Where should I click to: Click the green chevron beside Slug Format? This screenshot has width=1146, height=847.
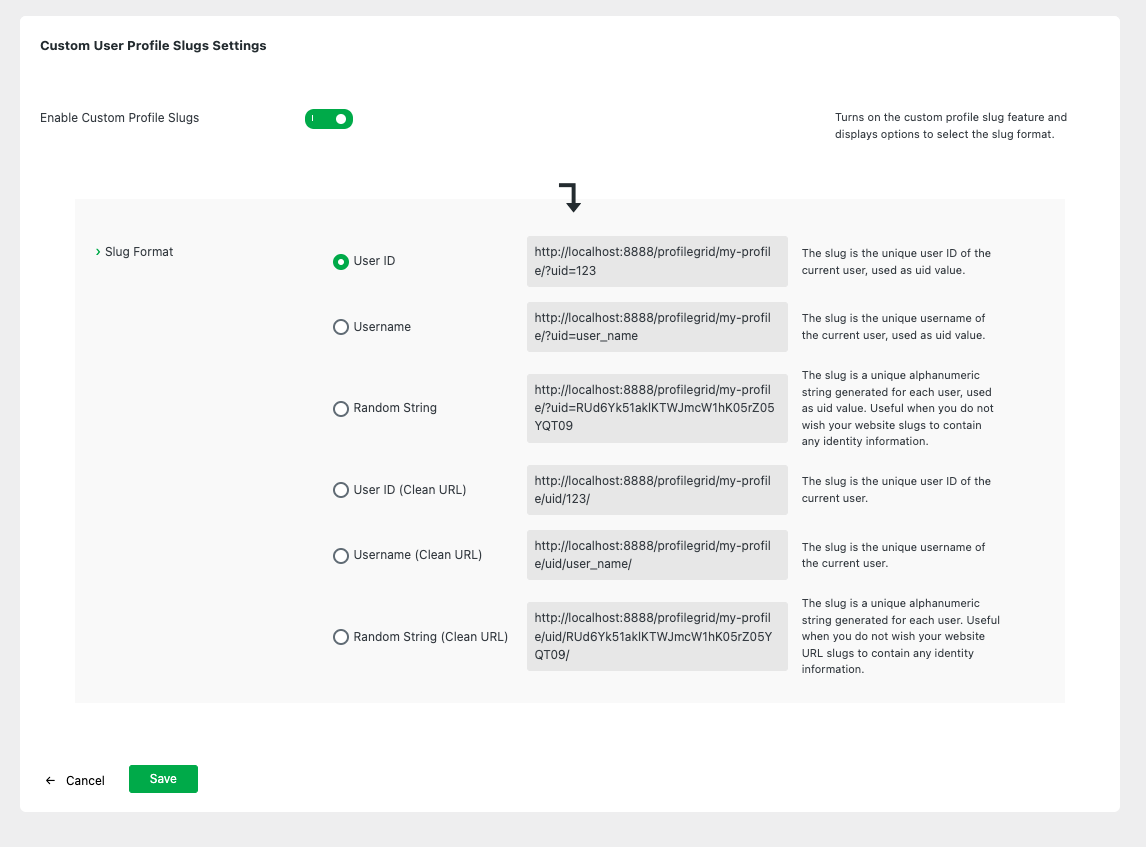[97, 252]
